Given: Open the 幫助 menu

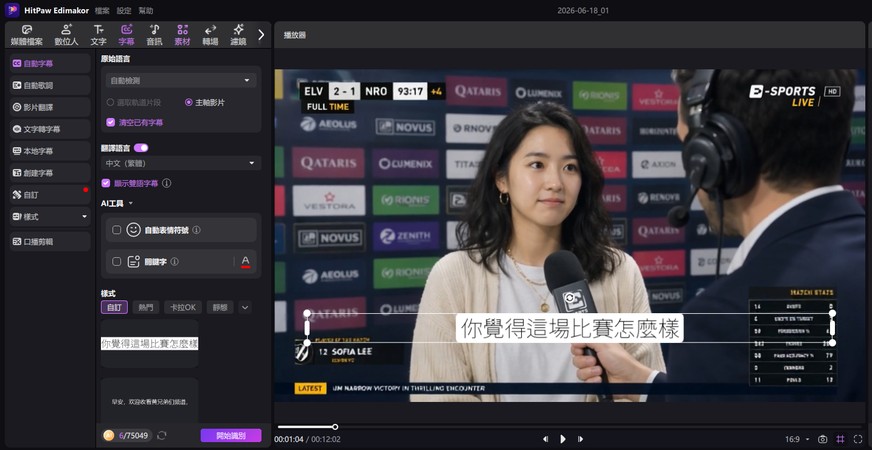Looking at the screenshot, I should [x=146, y=11].
